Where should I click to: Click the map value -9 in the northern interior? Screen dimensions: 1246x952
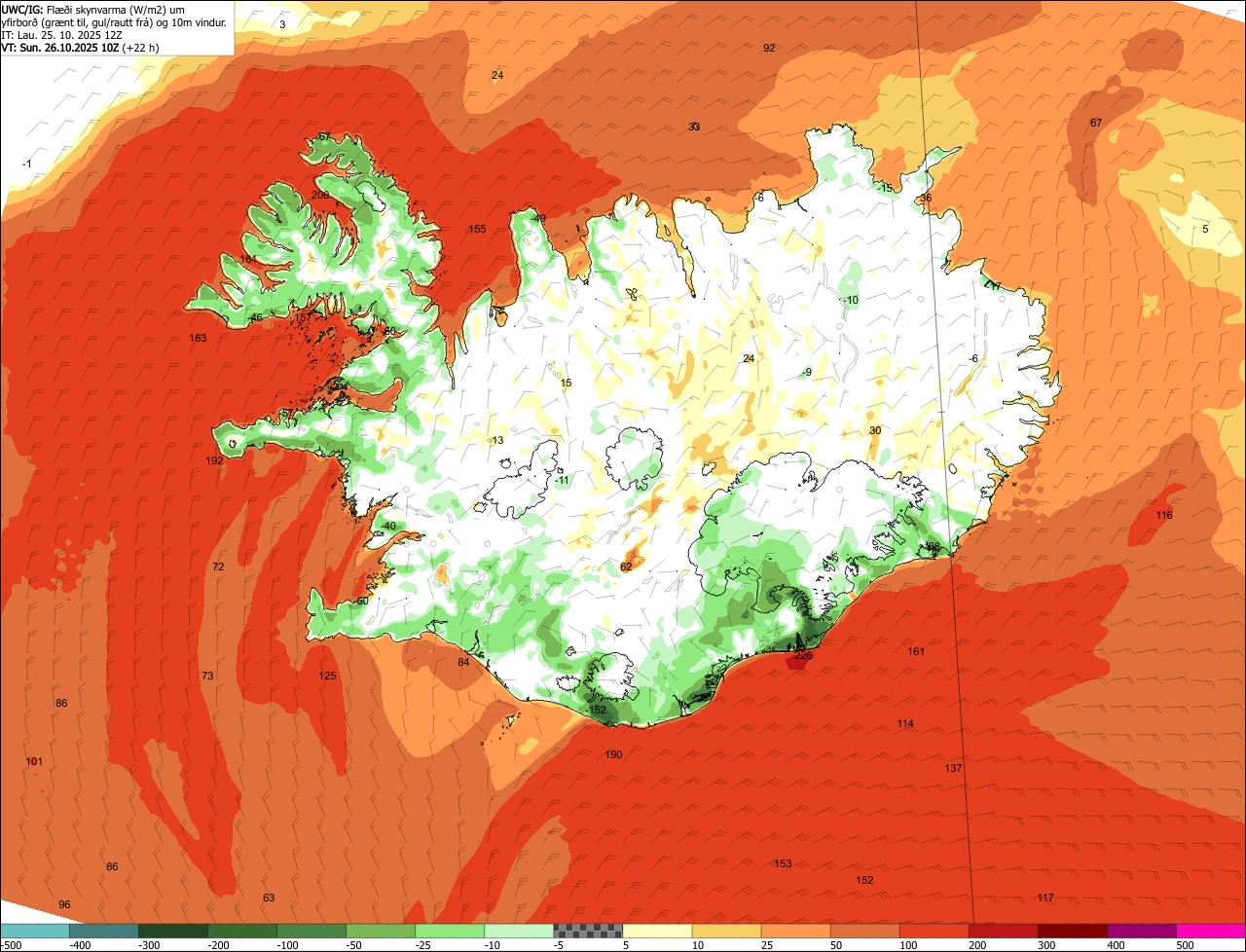(x=807, y=372)
